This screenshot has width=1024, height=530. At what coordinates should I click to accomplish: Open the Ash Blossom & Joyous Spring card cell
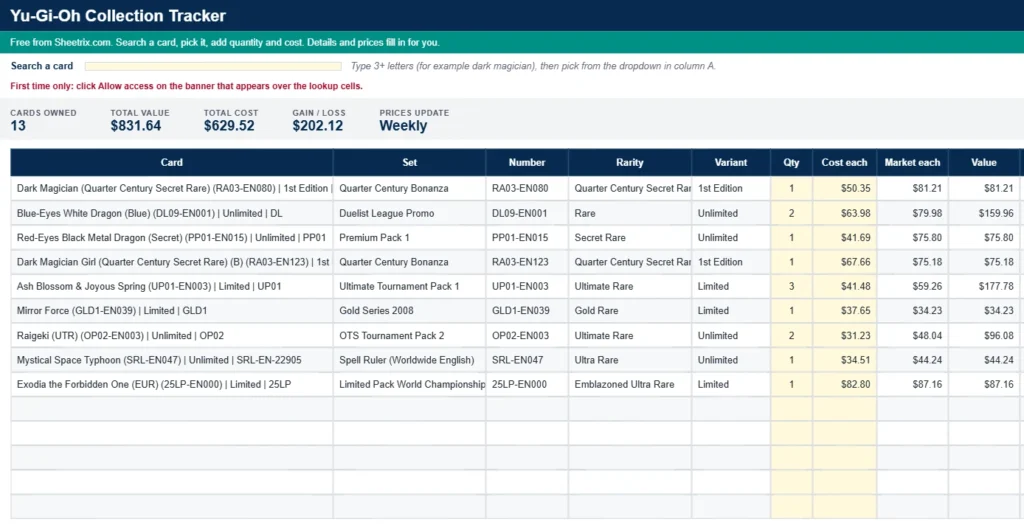tap(172, 286)
